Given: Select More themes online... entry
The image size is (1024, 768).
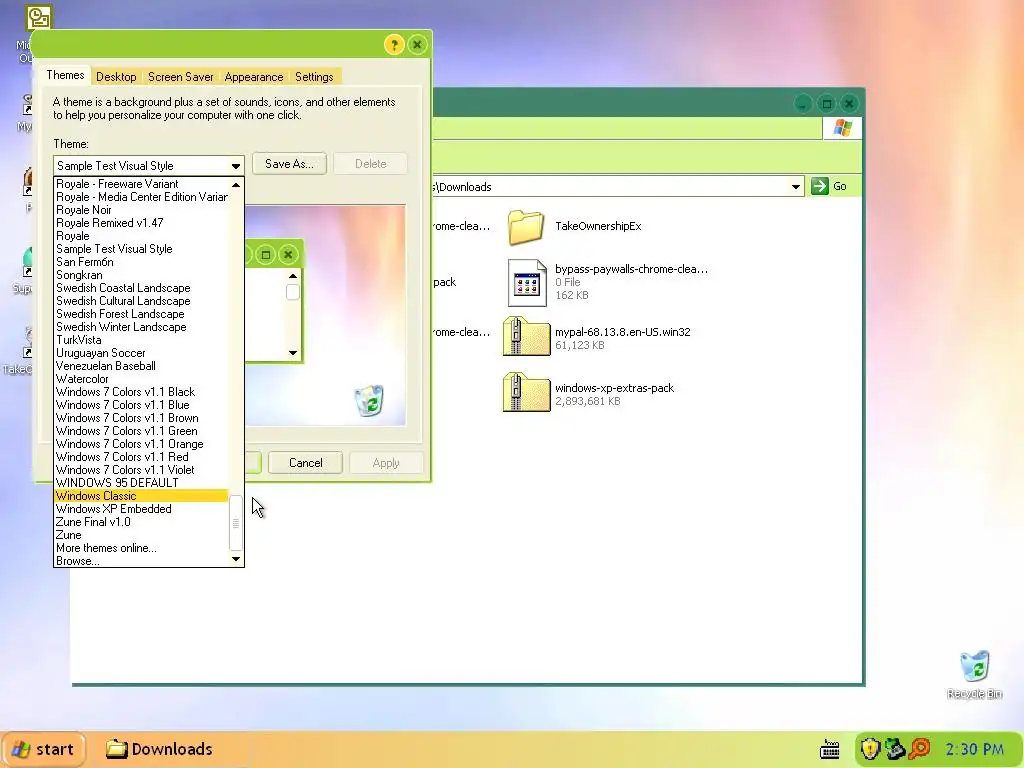Looking at the screenshot, I should tap(141, 548).
